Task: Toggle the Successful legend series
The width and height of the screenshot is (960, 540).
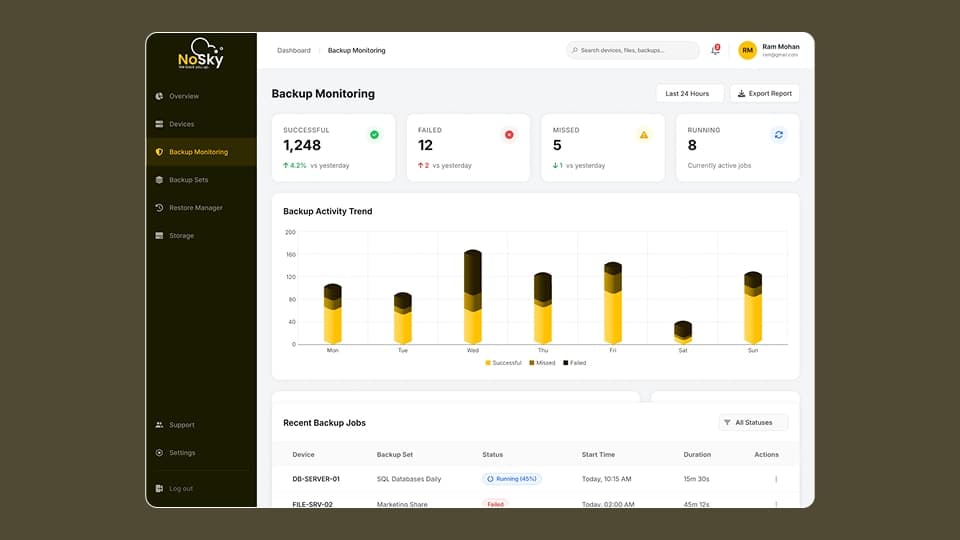Action: pyautogui.click(x=504, y=363)
